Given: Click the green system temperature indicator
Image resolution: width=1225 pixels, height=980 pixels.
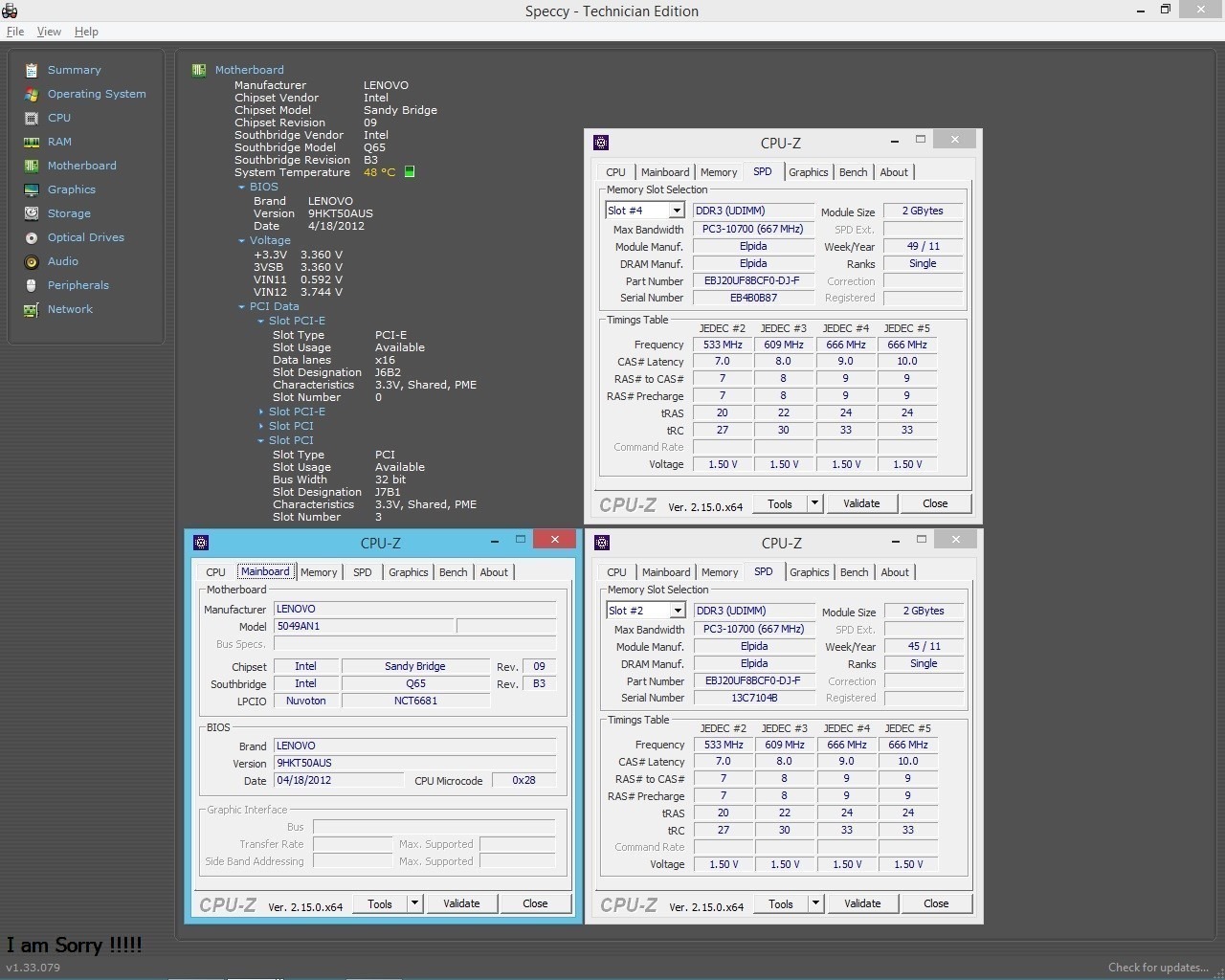Looking at the screenshot, I should [410, 172].
